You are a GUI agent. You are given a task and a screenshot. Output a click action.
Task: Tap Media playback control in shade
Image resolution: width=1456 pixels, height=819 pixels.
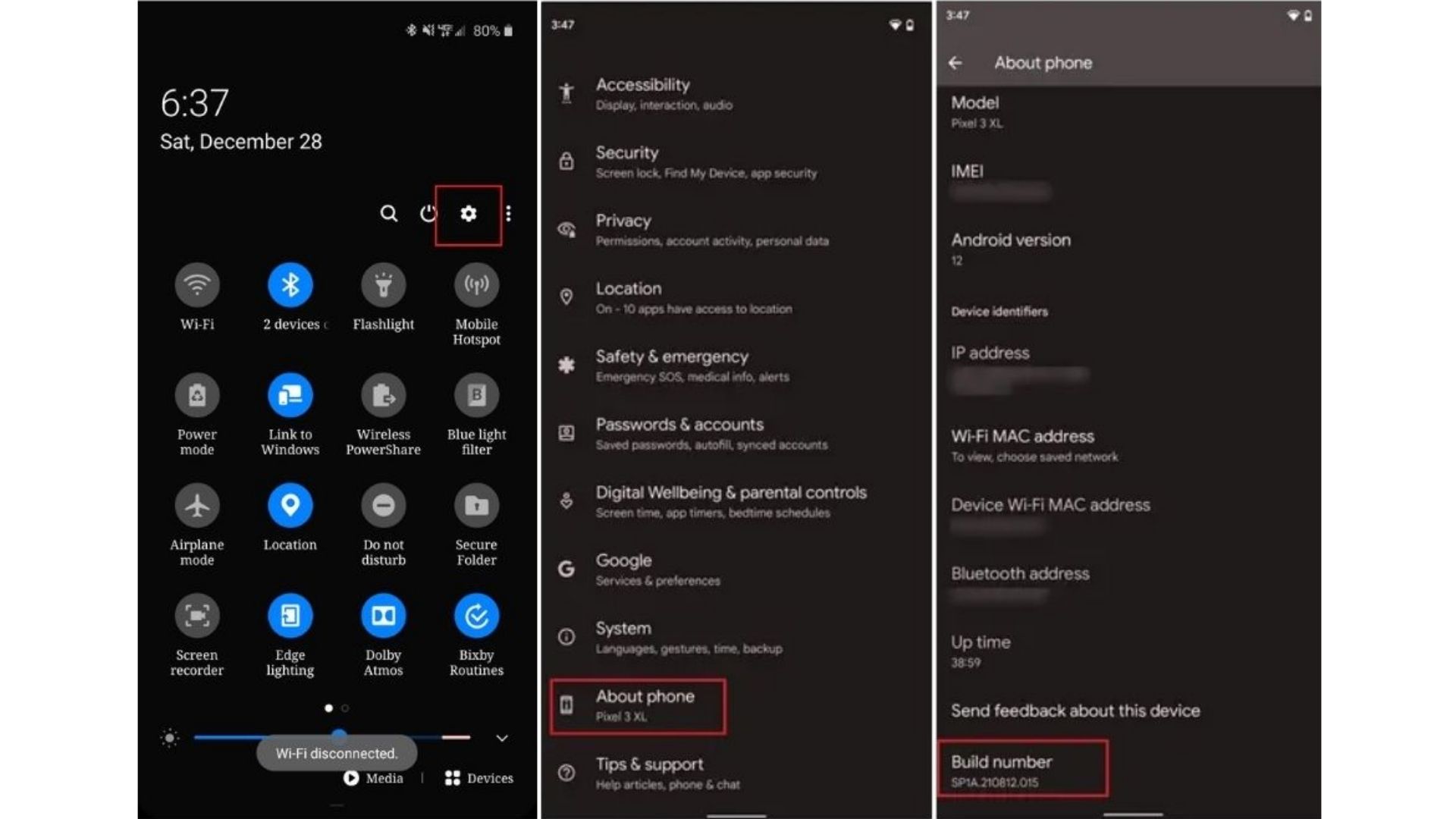click(372, 777)
